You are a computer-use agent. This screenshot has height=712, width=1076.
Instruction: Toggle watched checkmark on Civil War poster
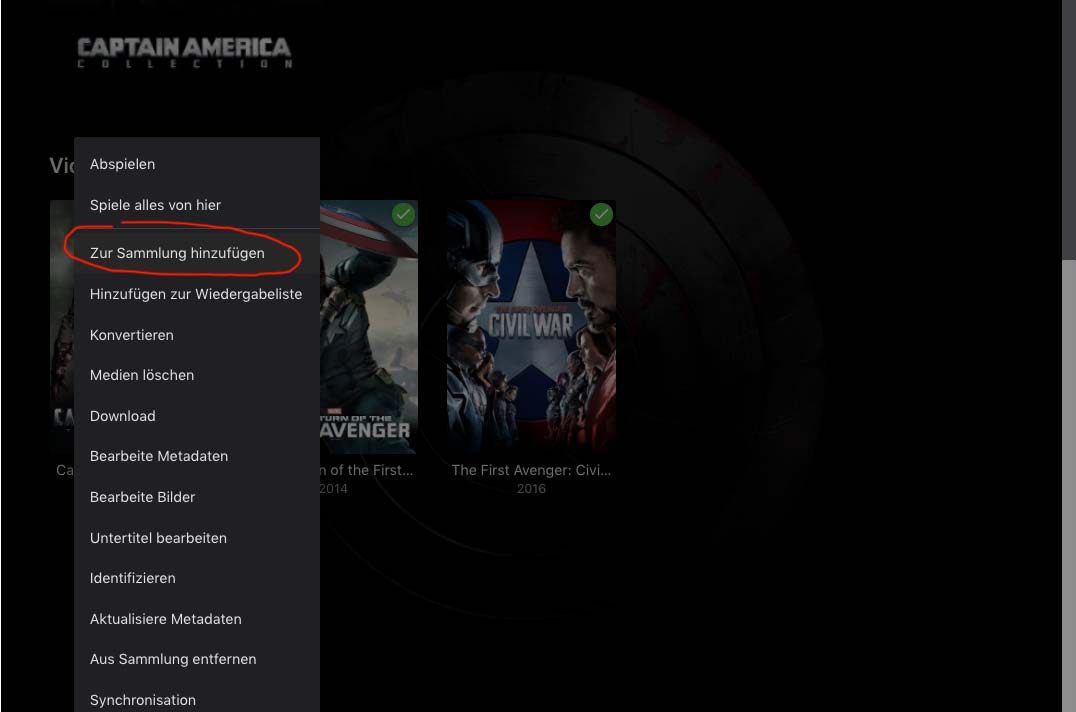601,215
